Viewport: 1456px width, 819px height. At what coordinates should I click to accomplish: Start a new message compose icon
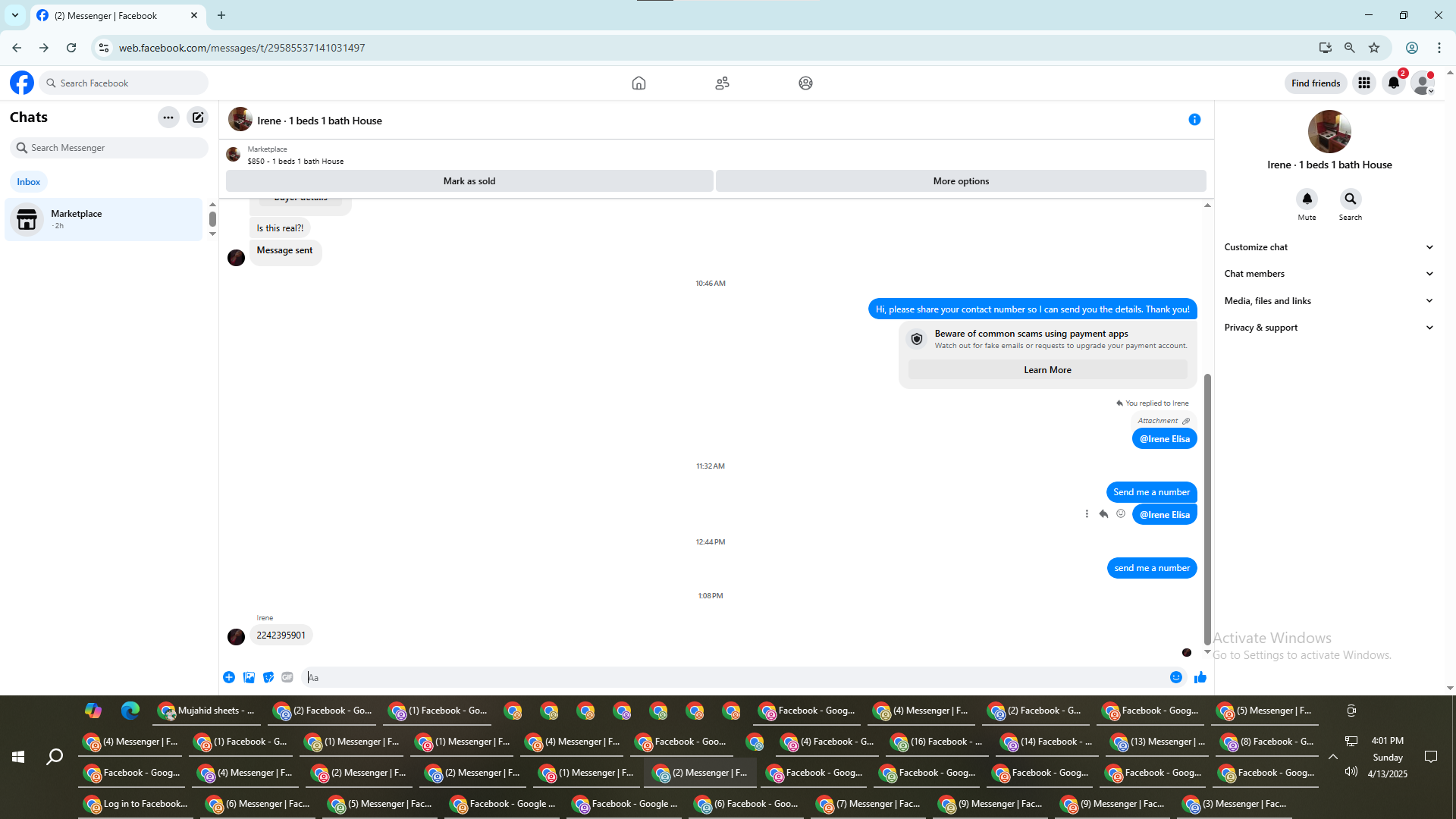(x=197, y=118)
